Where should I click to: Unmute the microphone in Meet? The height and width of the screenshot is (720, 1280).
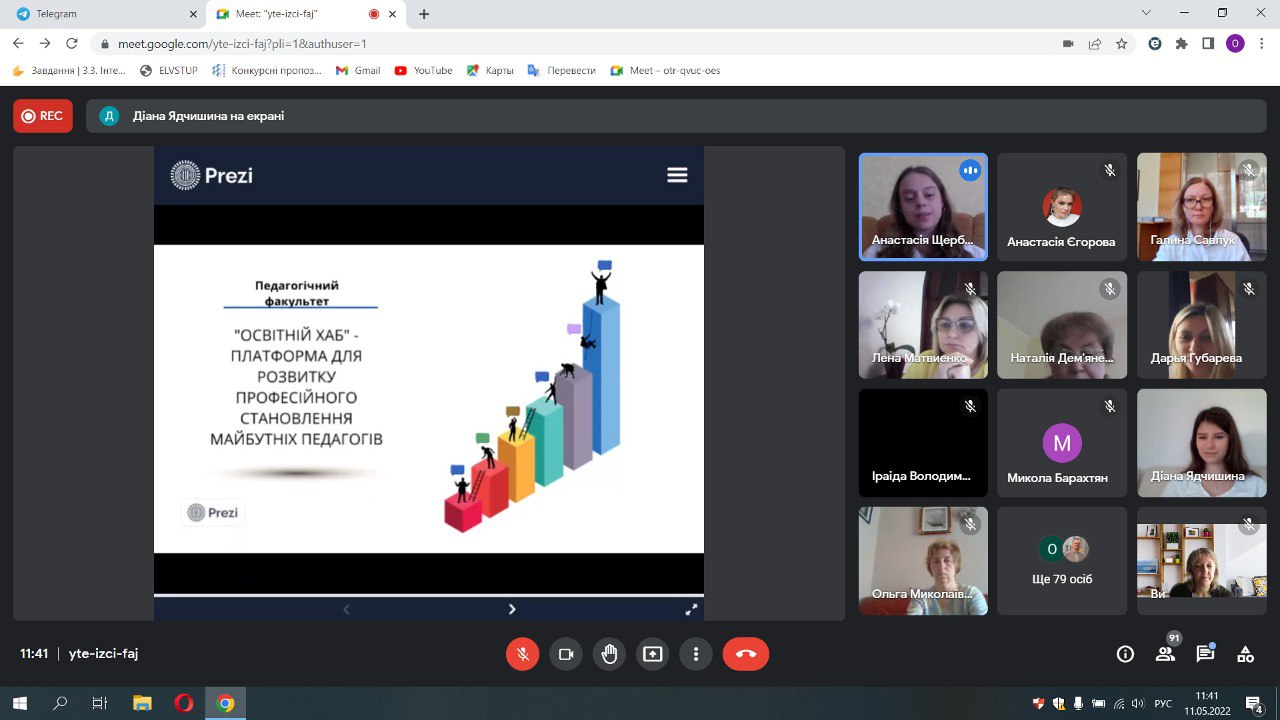coord(522,654)
